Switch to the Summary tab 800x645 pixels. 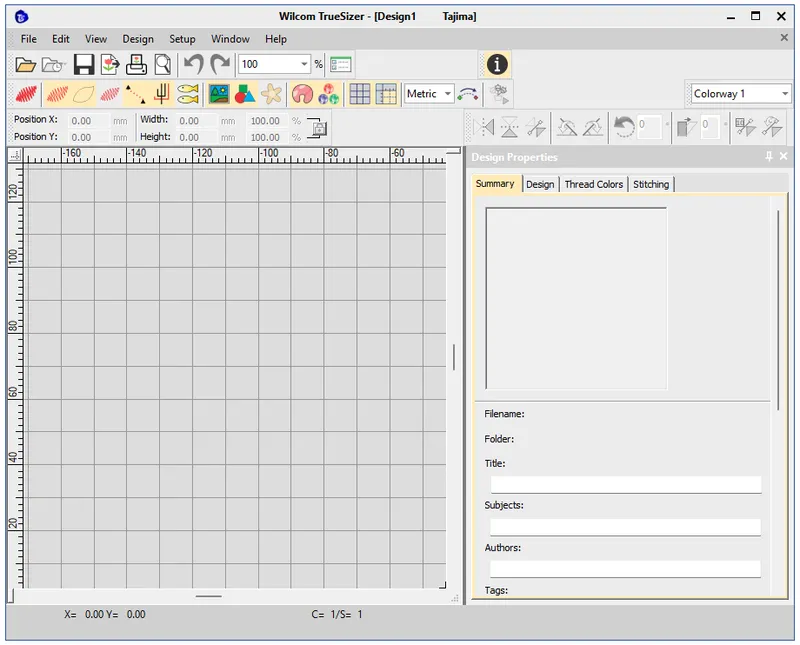coord(495,184)
